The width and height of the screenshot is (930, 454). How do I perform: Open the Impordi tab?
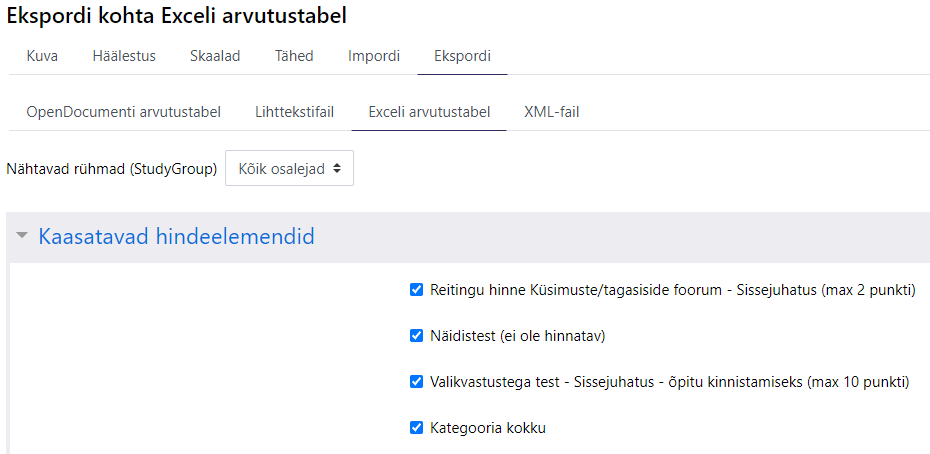pyautogui.click(x=374, y=56)
